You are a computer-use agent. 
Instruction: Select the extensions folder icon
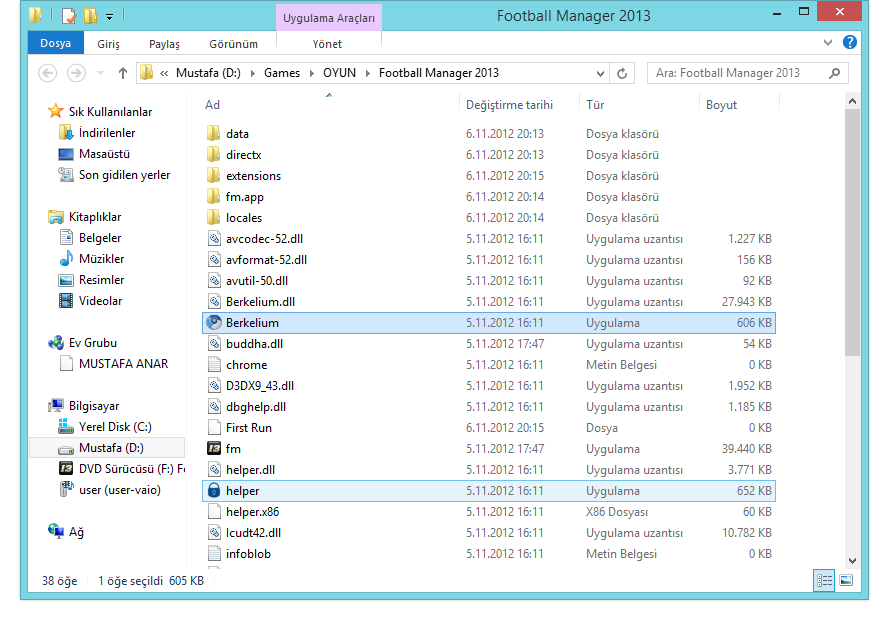point(214,176)
